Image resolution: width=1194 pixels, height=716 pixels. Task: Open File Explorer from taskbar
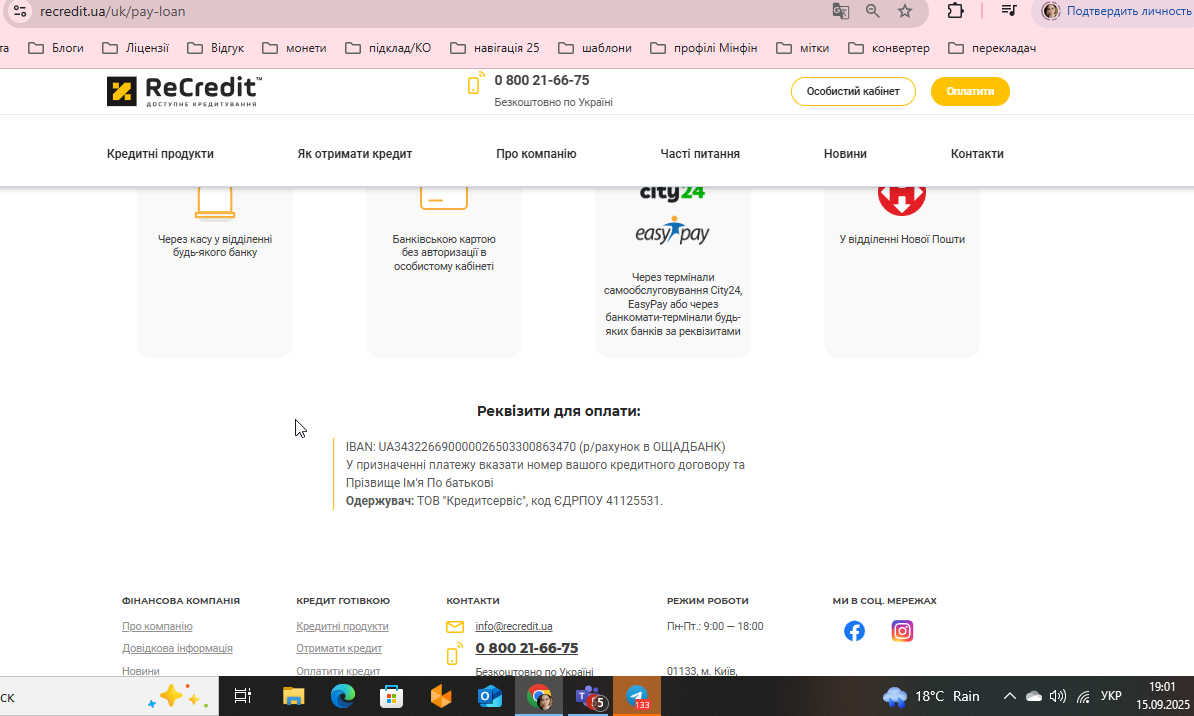293,695
